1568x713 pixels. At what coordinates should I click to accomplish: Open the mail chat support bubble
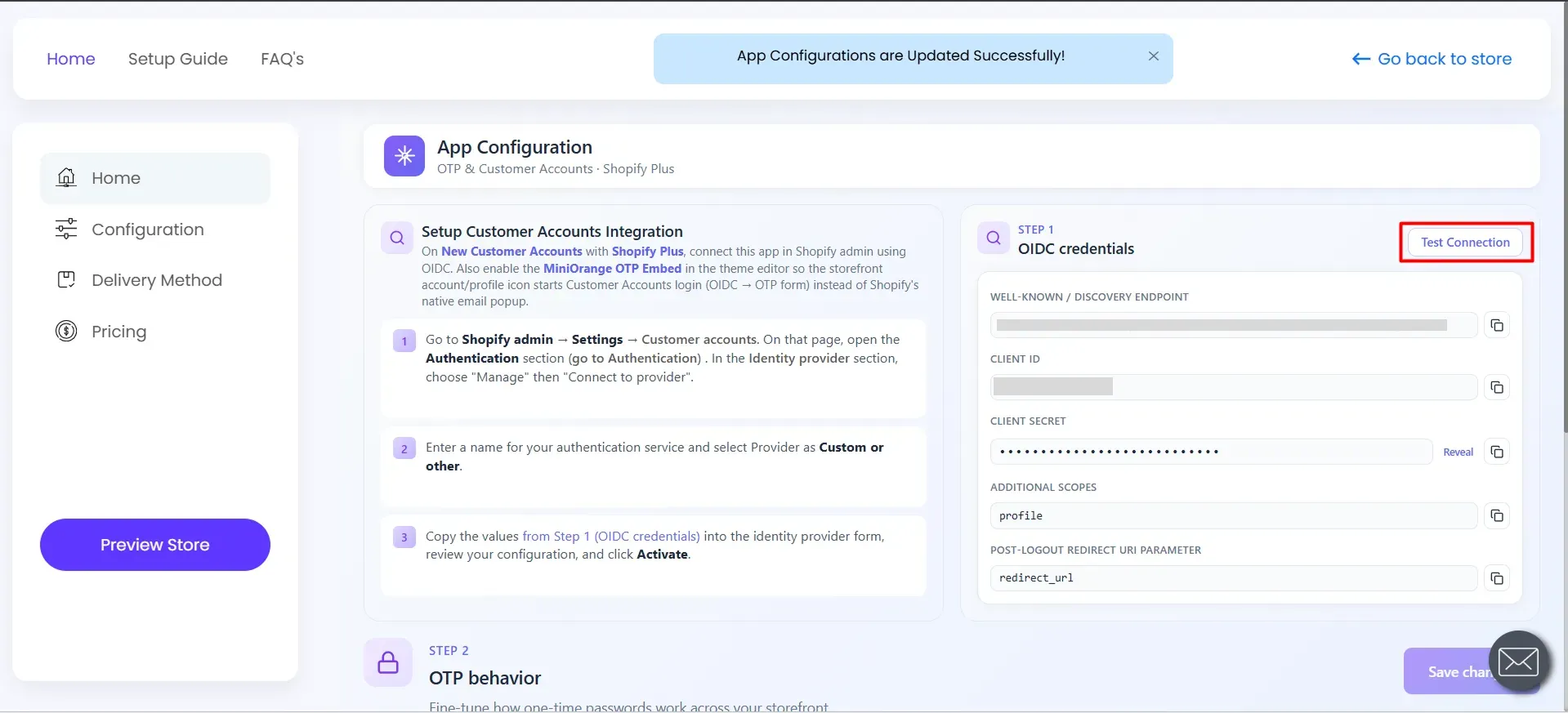coord(1519,662)
